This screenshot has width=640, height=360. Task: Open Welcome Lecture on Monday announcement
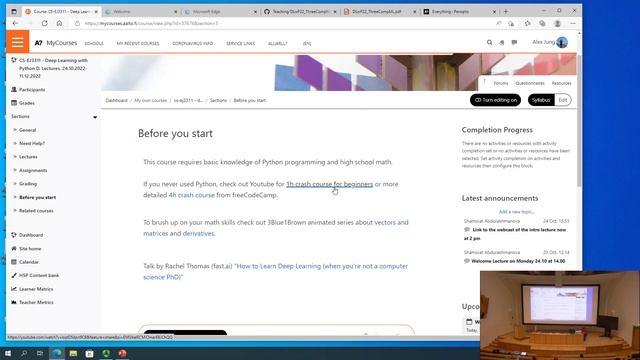(x=518, y=261)
